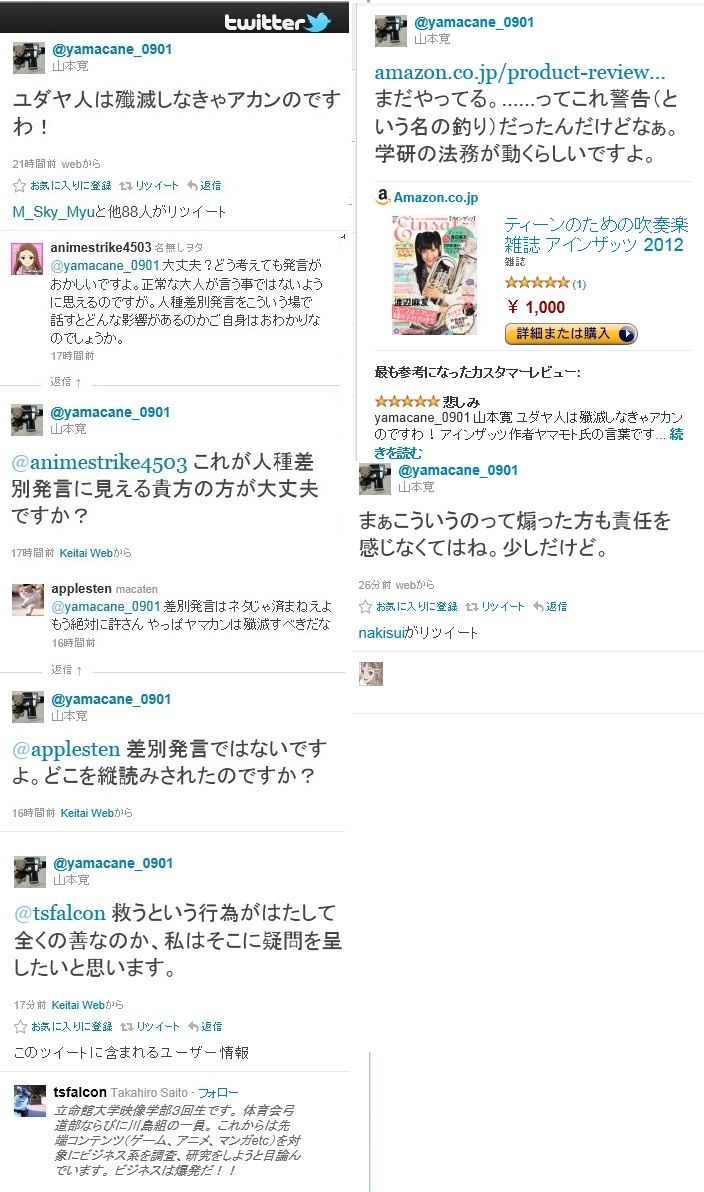Screen dimensions: 704x1192
Task: Favorite the tsfalcon reply tweet star
Action: coord(63,1026)
